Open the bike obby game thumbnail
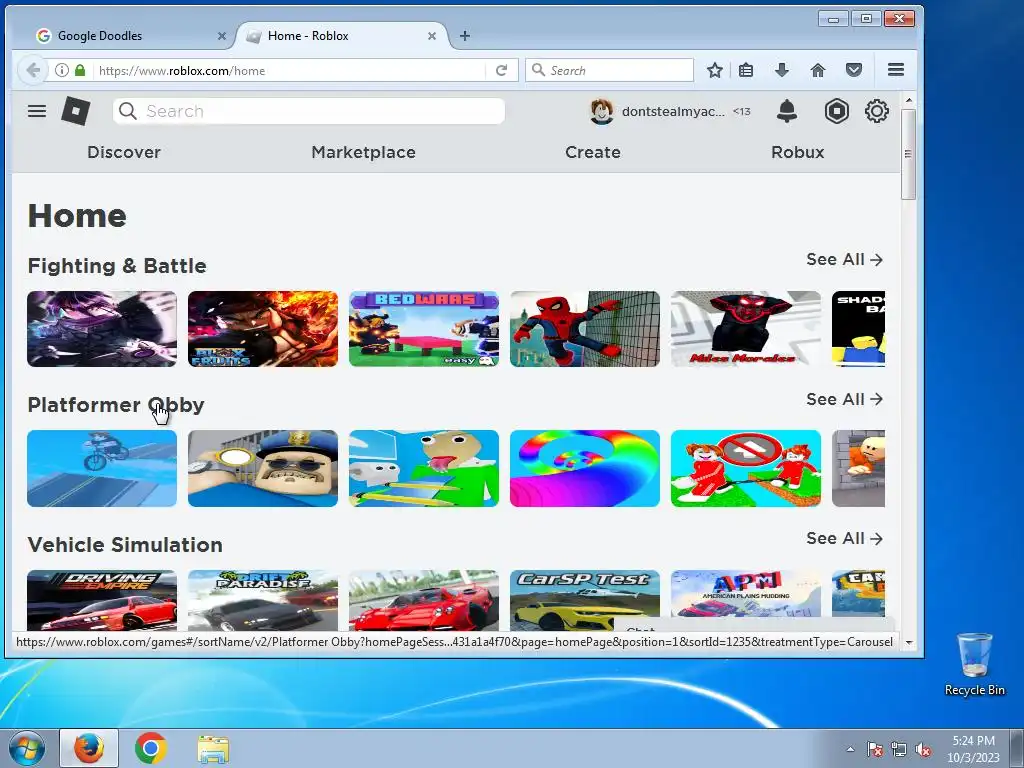Screen dimensions: 1024x768 click(x=102, y=468)
